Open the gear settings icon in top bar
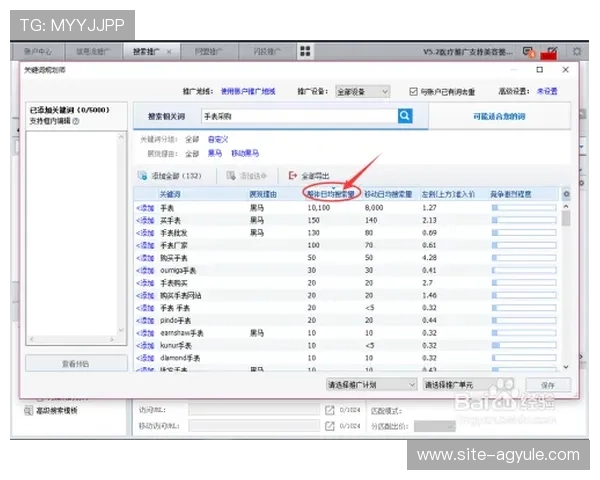This screenshot has height=480, width=600. 577,52
